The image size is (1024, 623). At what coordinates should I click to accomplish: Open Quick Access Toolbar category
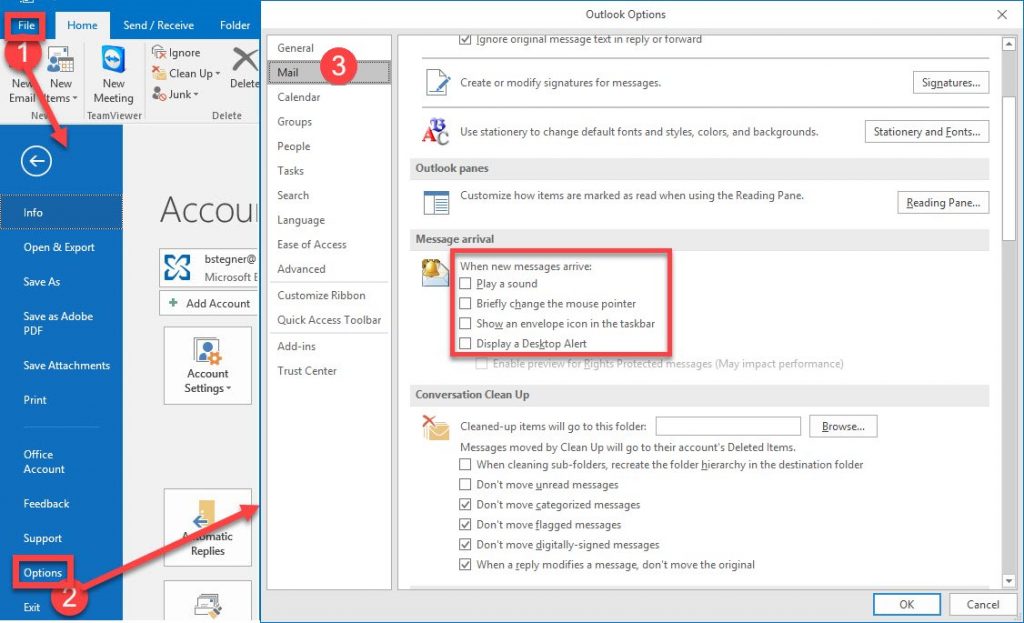pos(329,320)
